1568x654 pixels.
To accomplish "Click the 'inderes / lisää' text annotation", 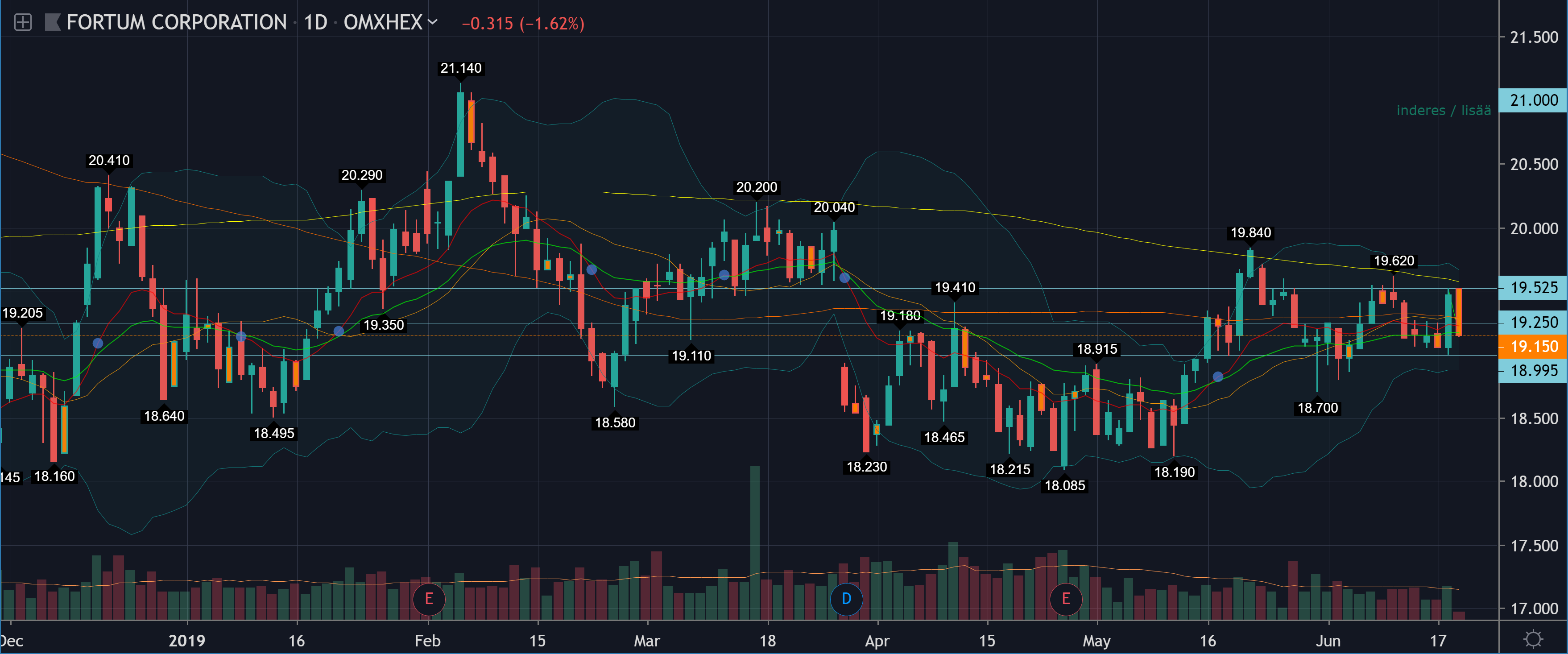I will click(1443, 110).
